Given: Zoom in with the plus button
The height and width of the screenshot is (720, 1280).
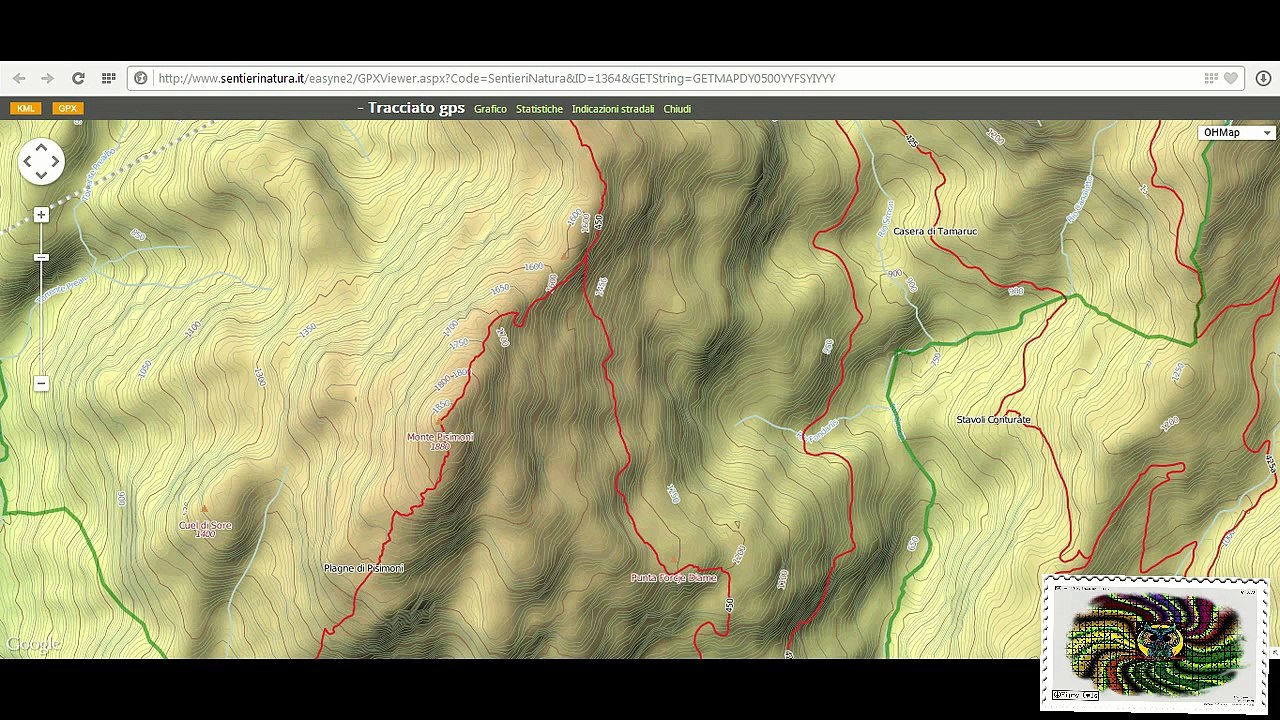Looking at the screenshot, I should (41, 215).
